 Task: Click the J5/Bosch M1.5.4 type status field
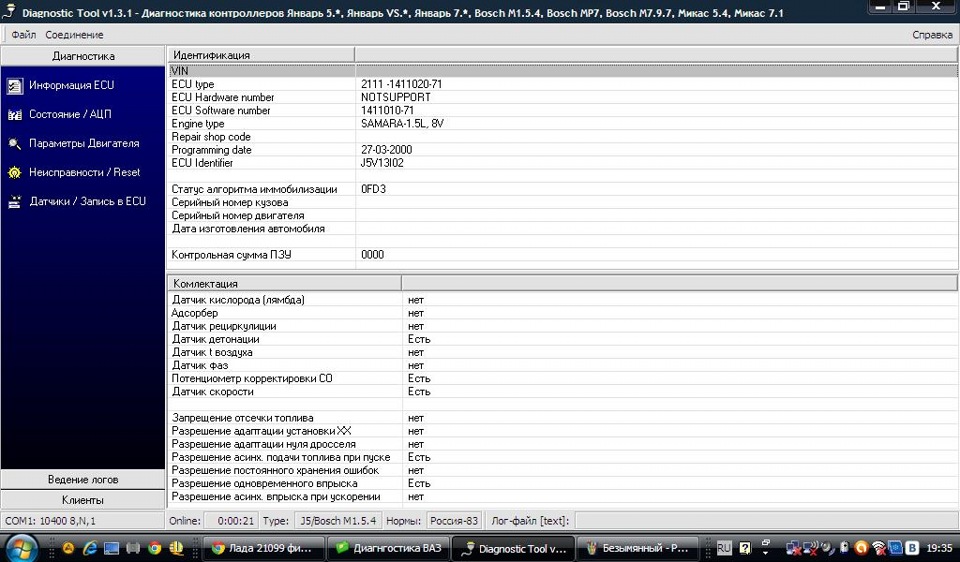coord(338,521)
